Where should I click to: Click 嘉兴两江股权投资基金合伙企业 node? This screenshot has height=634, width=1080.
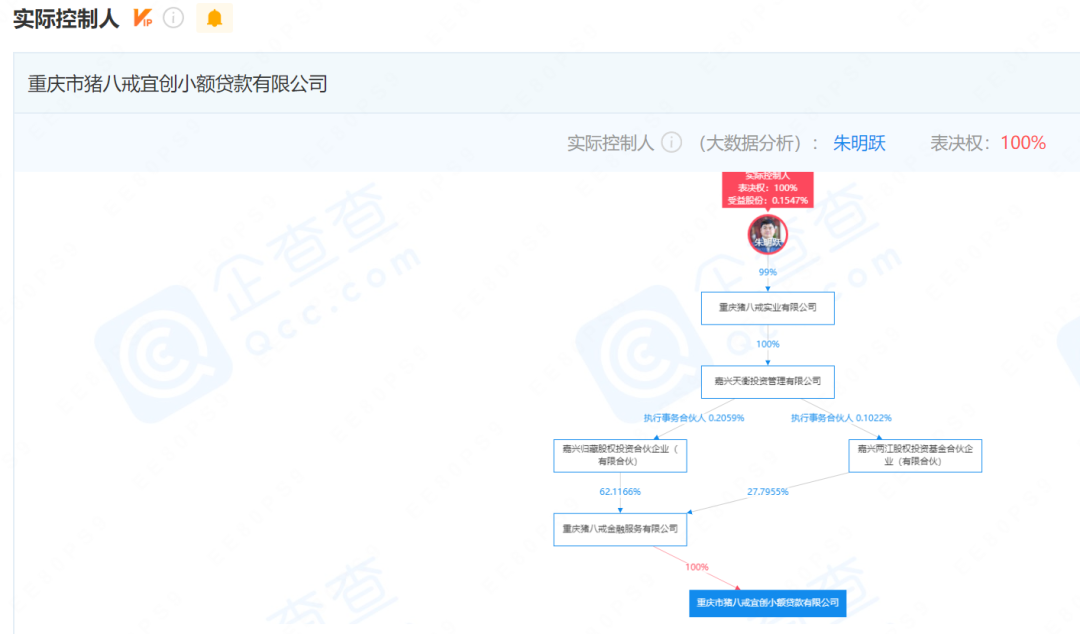point(915,455)
